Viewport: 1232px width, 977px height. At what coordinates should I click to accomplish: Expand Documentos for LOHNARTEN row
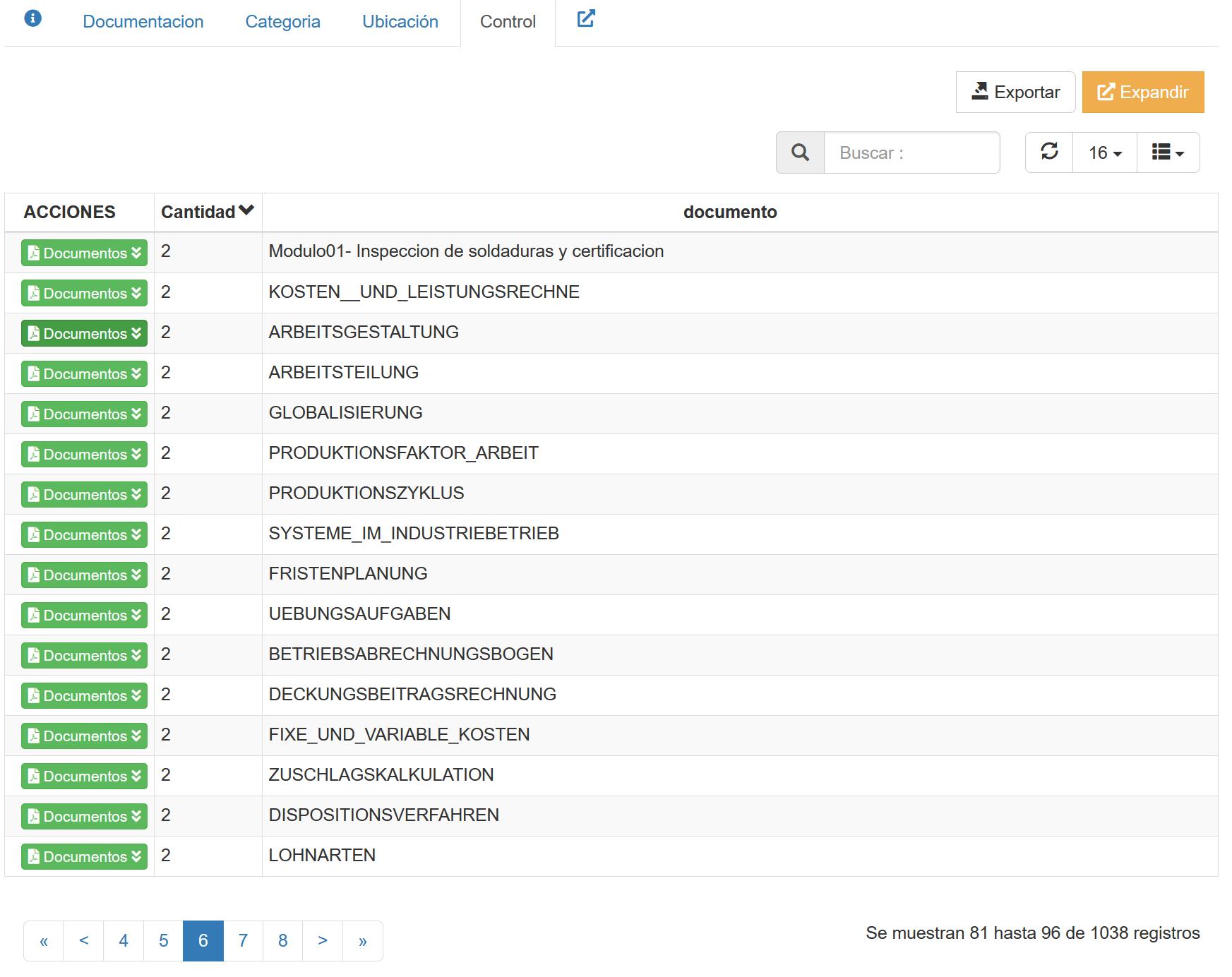point(84,856)
